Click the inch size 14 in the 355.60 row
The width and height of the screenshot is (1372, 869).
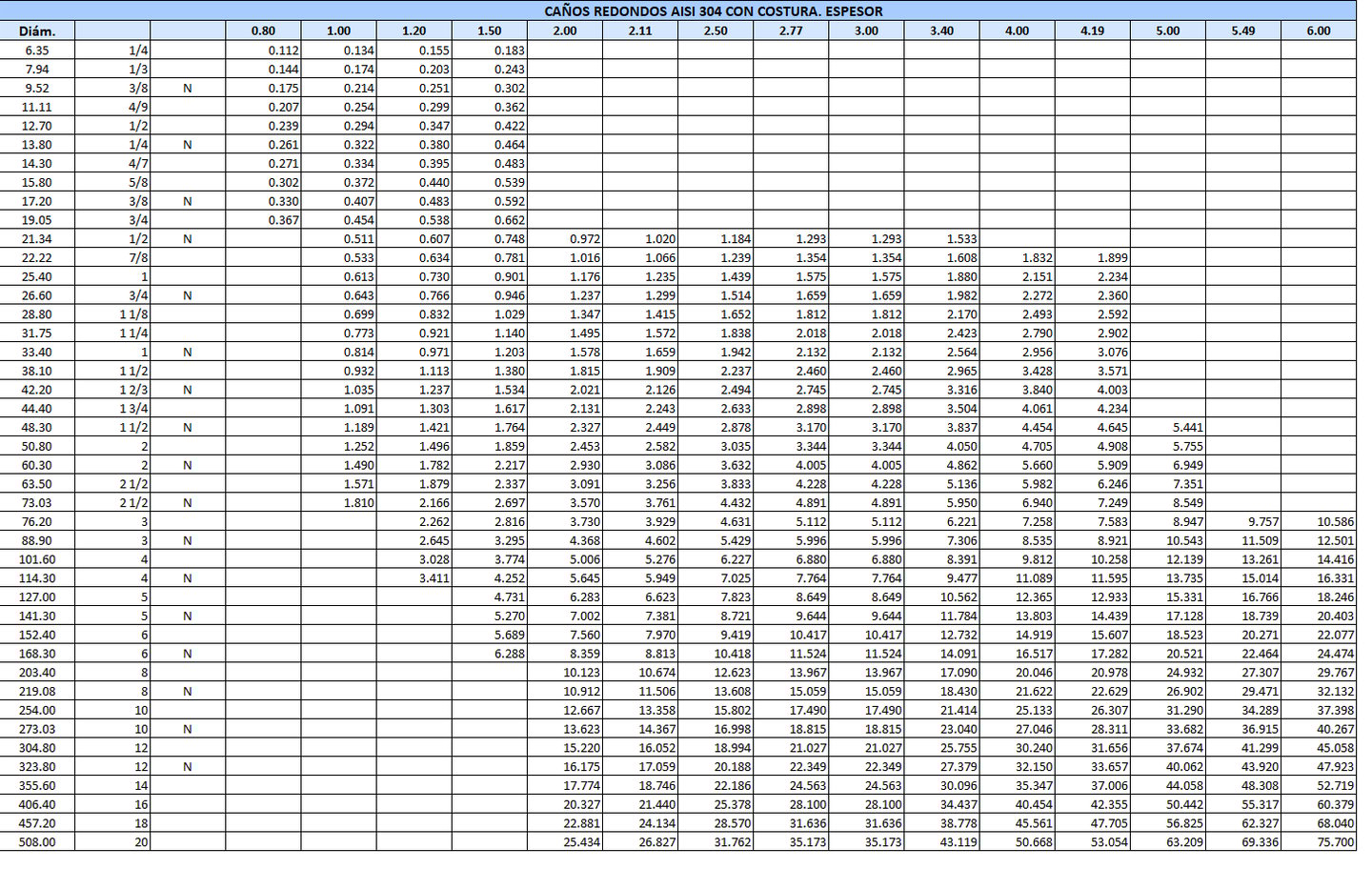tap(141, 785)
